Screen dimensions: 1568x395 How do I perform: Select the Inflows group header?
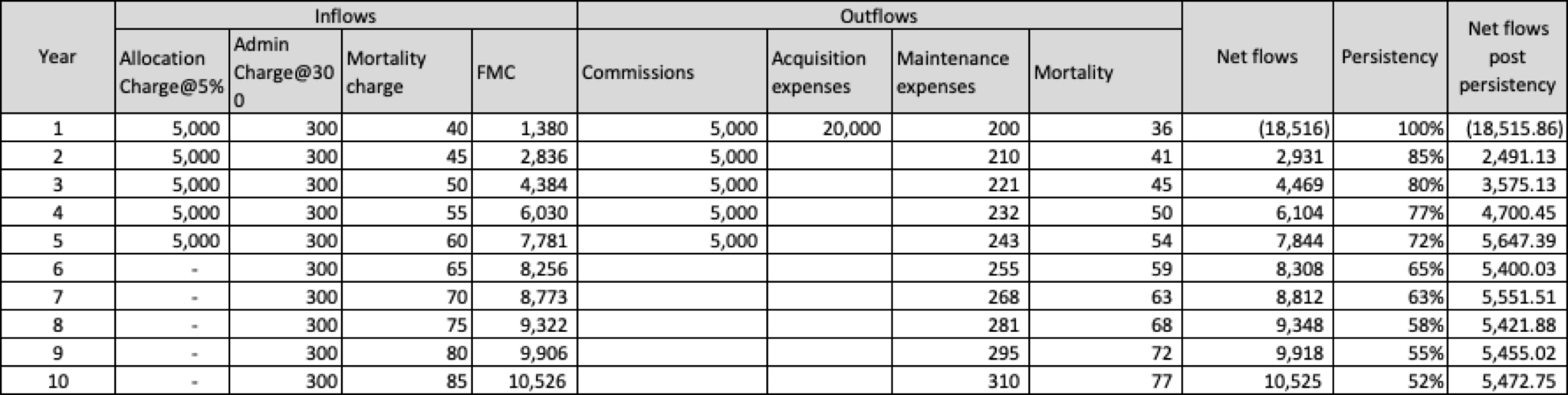coord(346,15)
